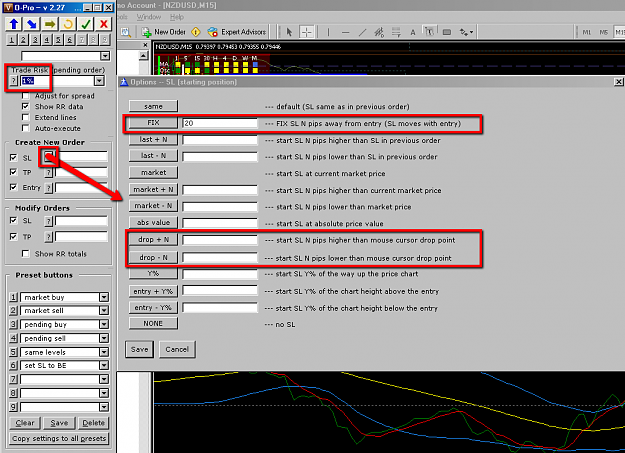Expand the empty preset 7 dropdown

tap(104, 379)
